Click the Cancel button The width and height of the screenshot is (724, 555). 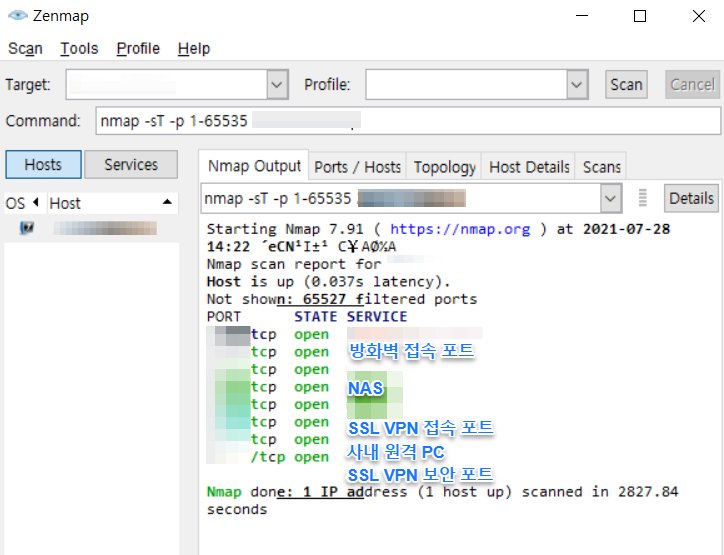[692, 84]
